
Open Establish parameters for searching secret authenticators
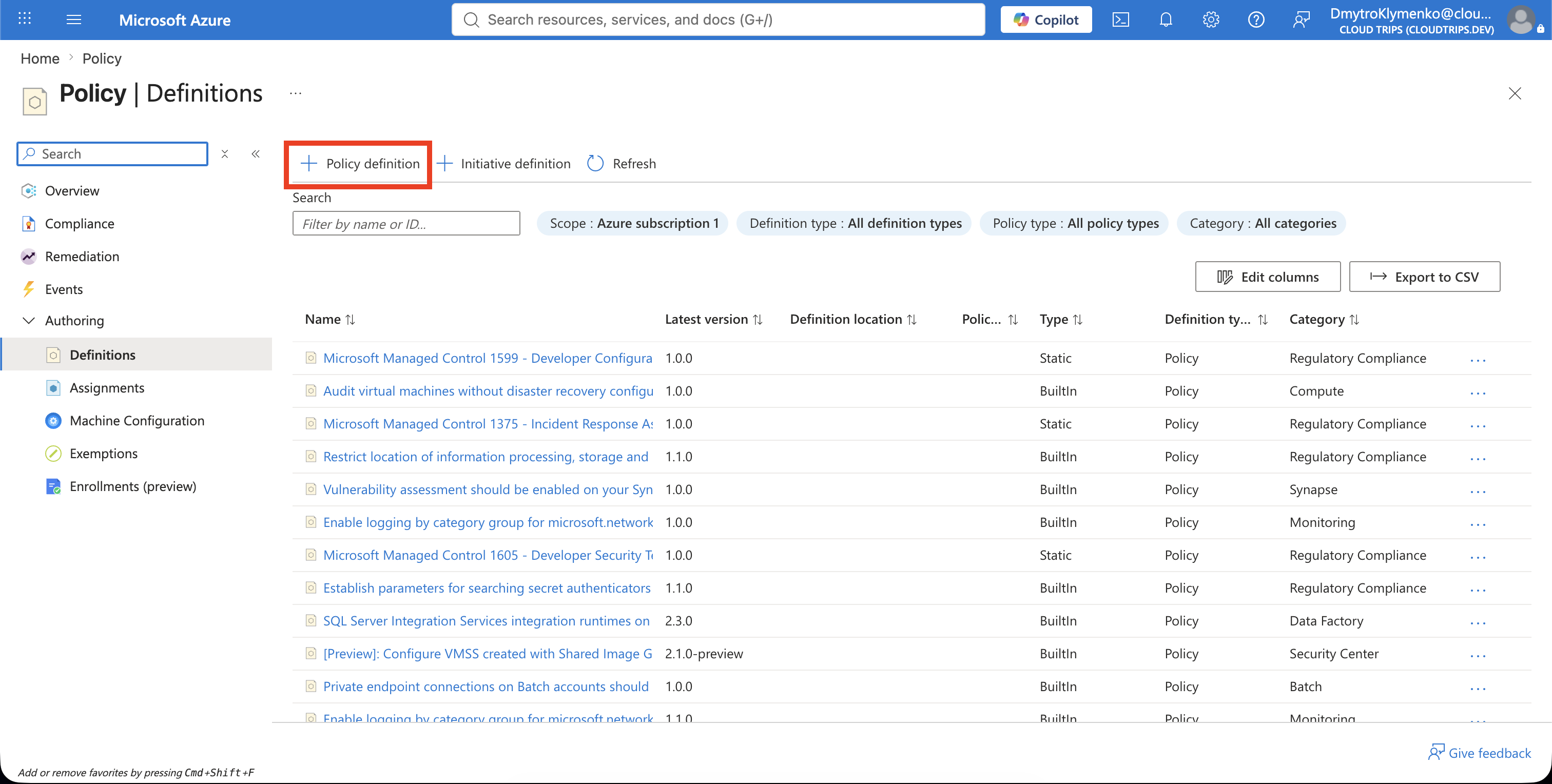click(487, 589)
